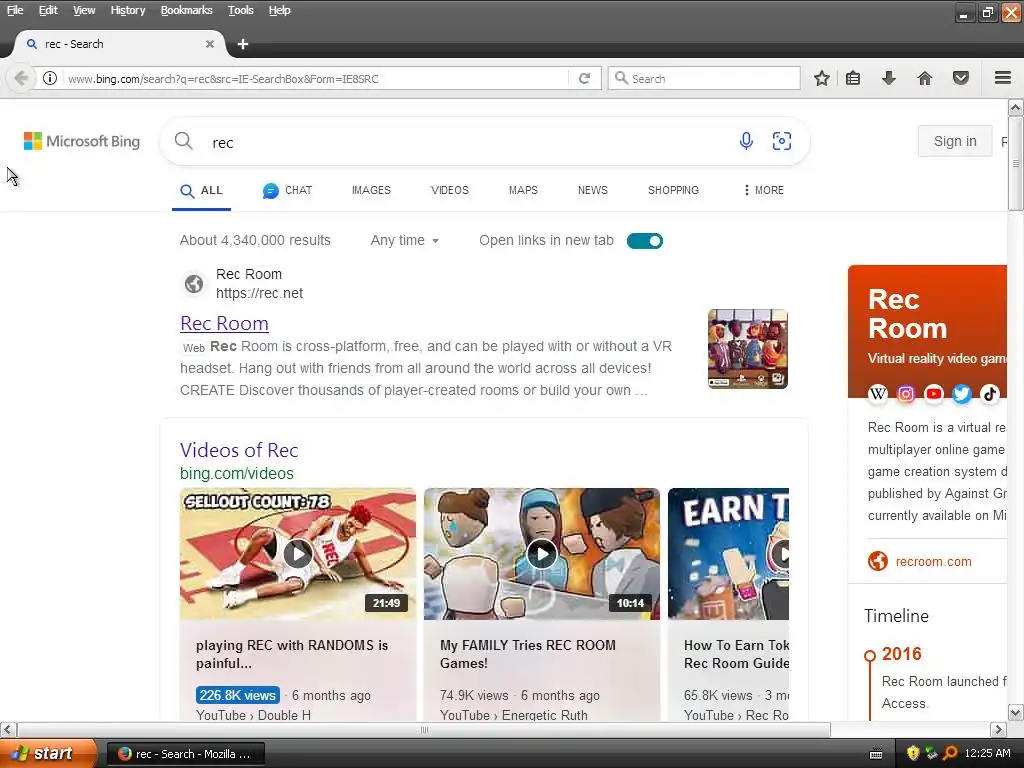The height and width of the screenshot is (768, 1024).
Task: Open the https://rec.net URL text
Action: click(x=259, y=293)
